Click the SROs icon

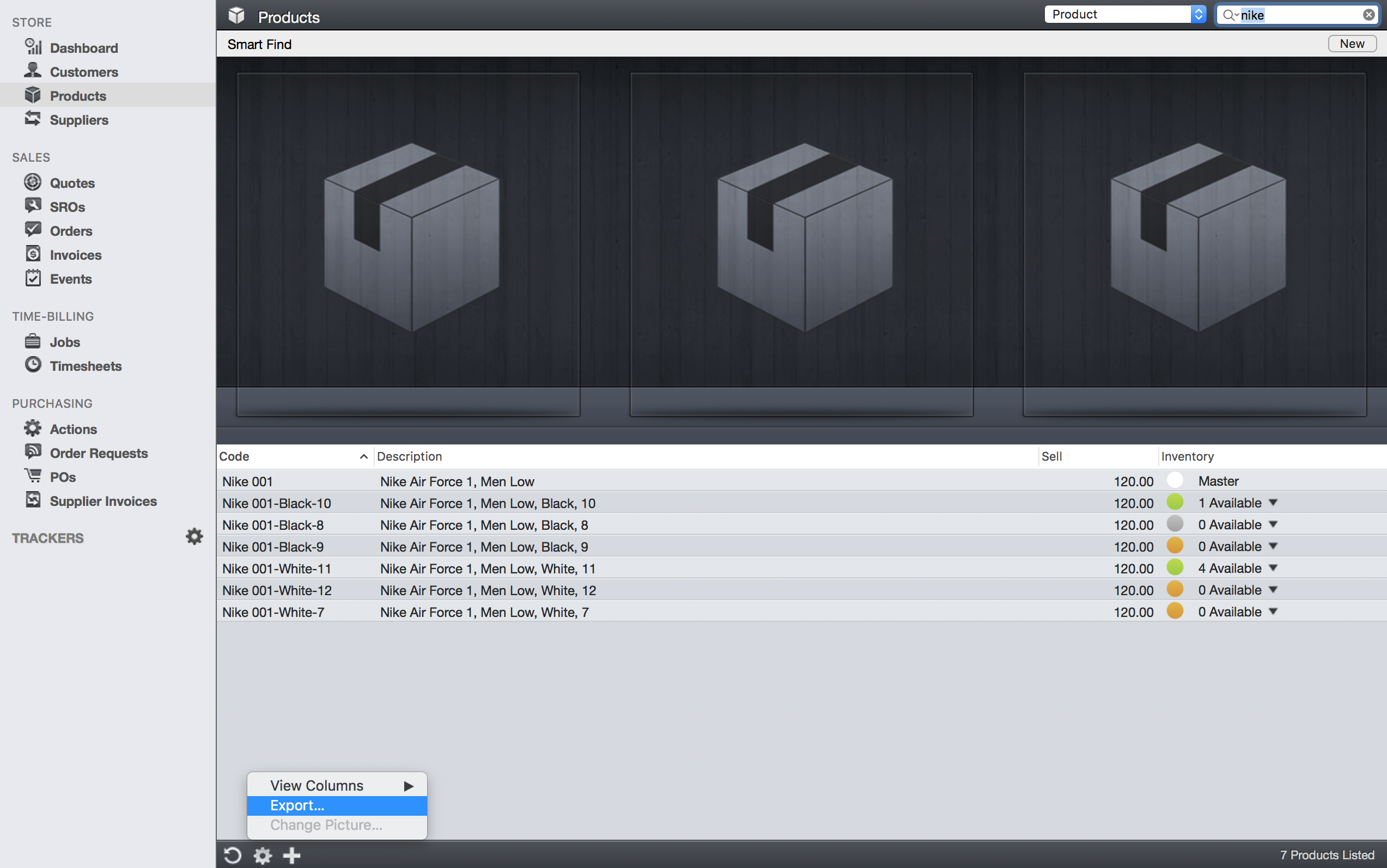pyautogui.click(x=33, y=205)
